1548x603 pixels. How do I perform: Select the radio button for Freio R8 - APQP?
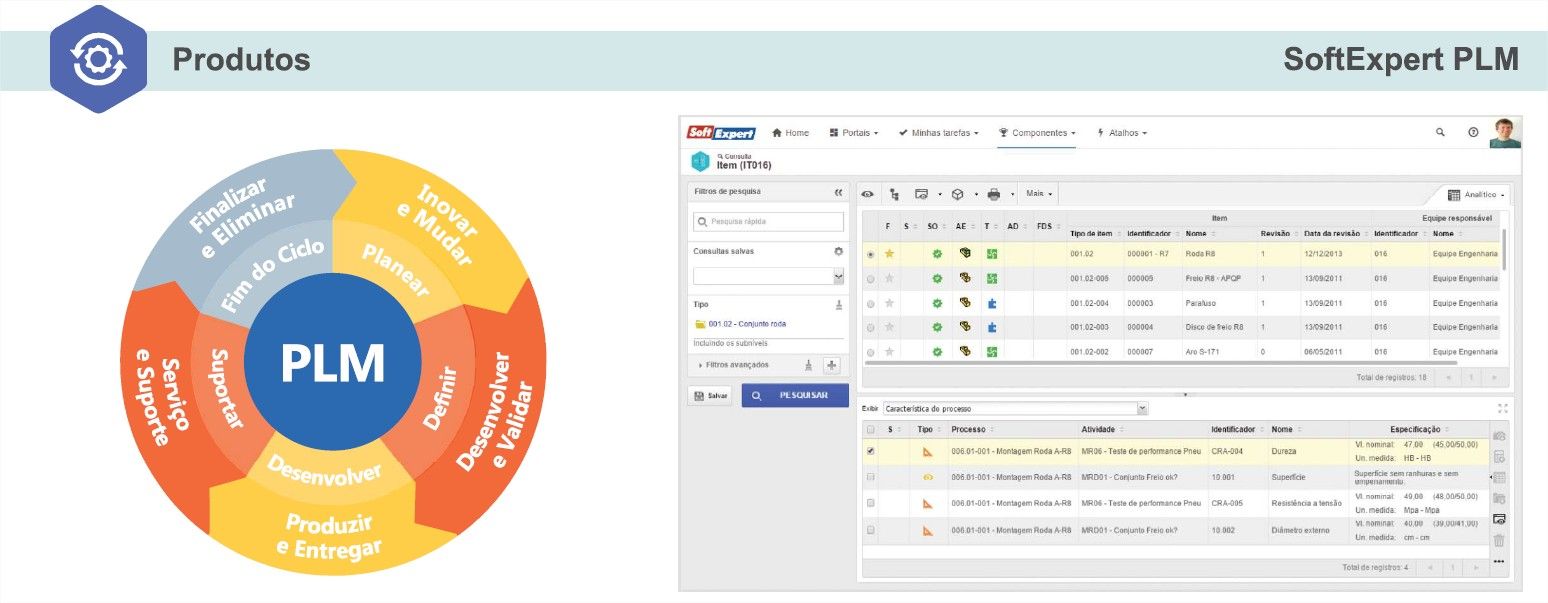tap(870, 279)
